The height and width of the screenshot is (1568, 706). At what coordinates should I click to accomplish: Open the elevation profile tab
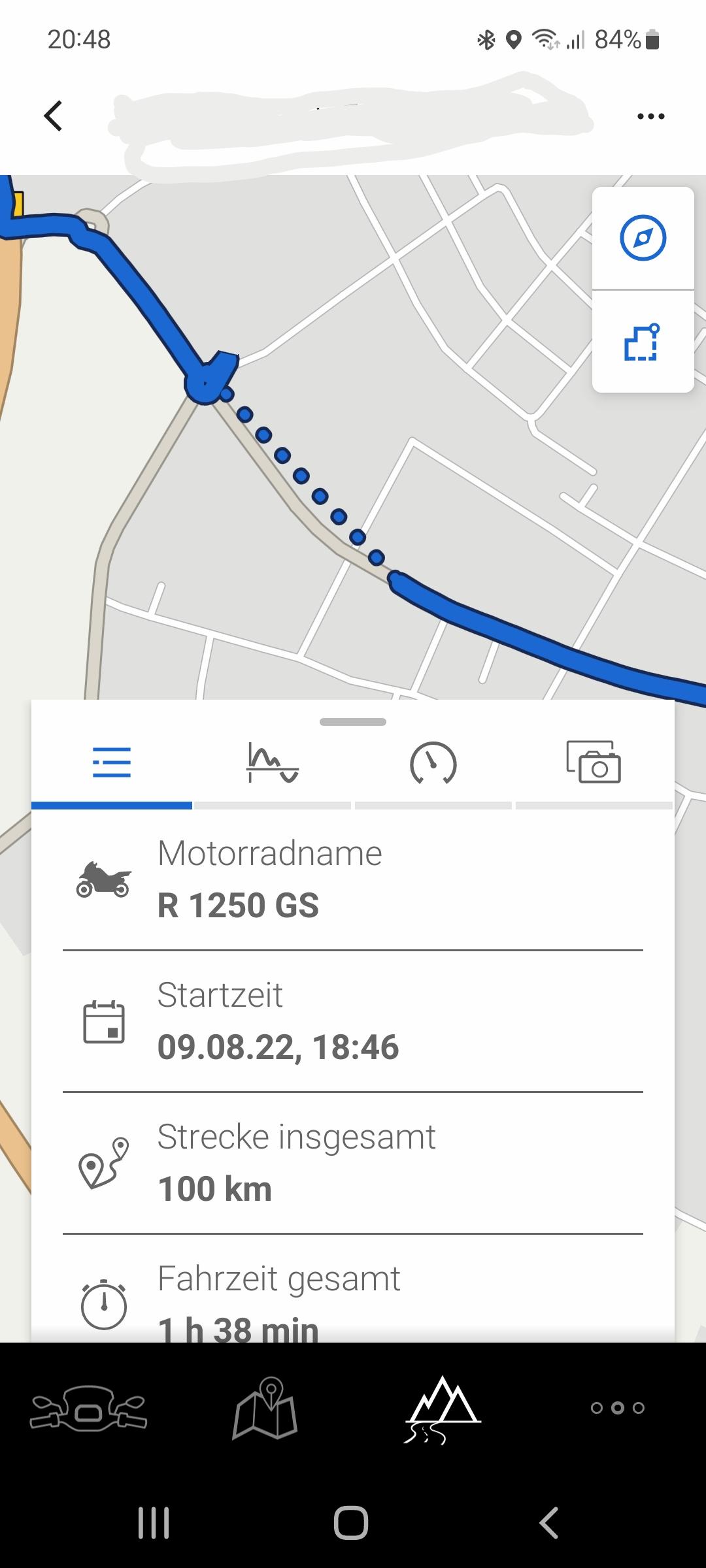(273, 763)
